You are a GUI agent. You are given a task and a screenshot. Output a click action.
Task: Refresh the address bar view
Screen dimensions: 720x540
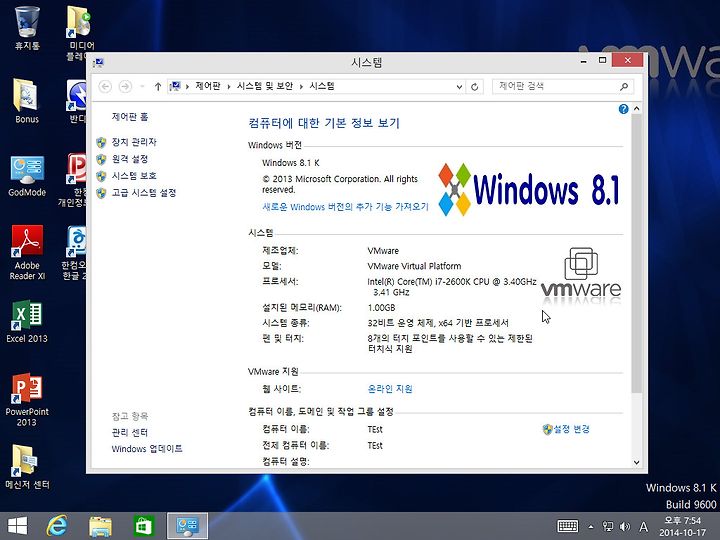[474, 86]
